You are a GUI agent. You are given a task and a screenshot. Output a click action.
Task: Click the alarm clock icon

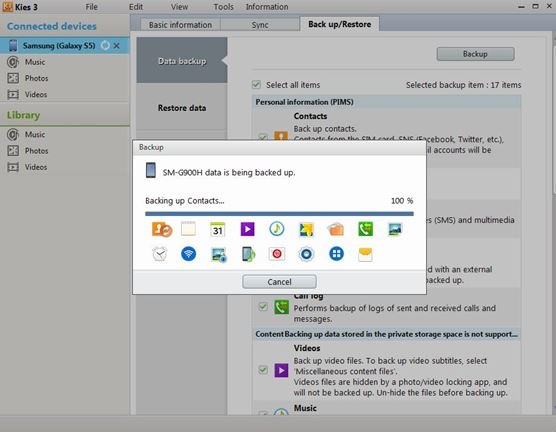click(x=160, y=254)
